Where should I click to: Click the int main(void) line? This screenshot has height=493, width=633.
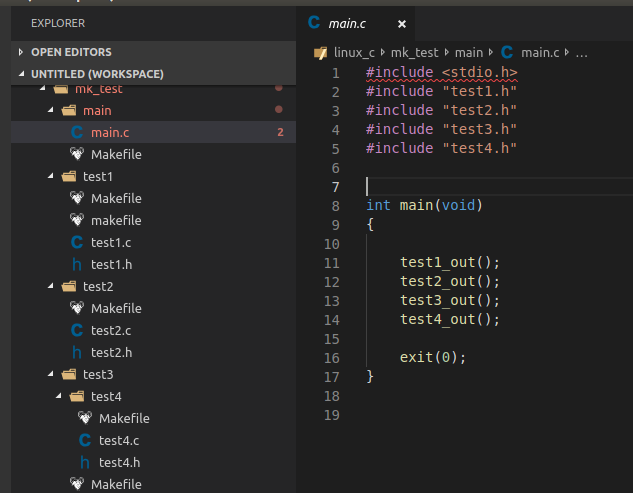(x=424, y=206)
